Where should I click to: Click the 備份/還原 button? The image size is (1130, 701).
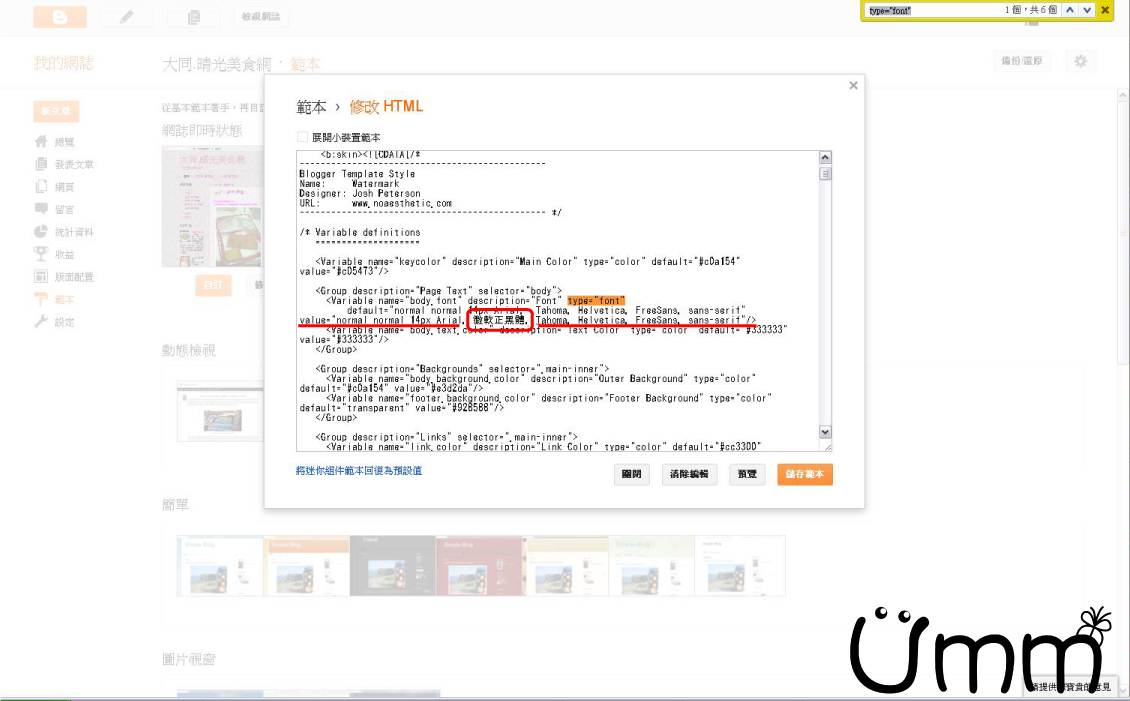point(1021,61)
